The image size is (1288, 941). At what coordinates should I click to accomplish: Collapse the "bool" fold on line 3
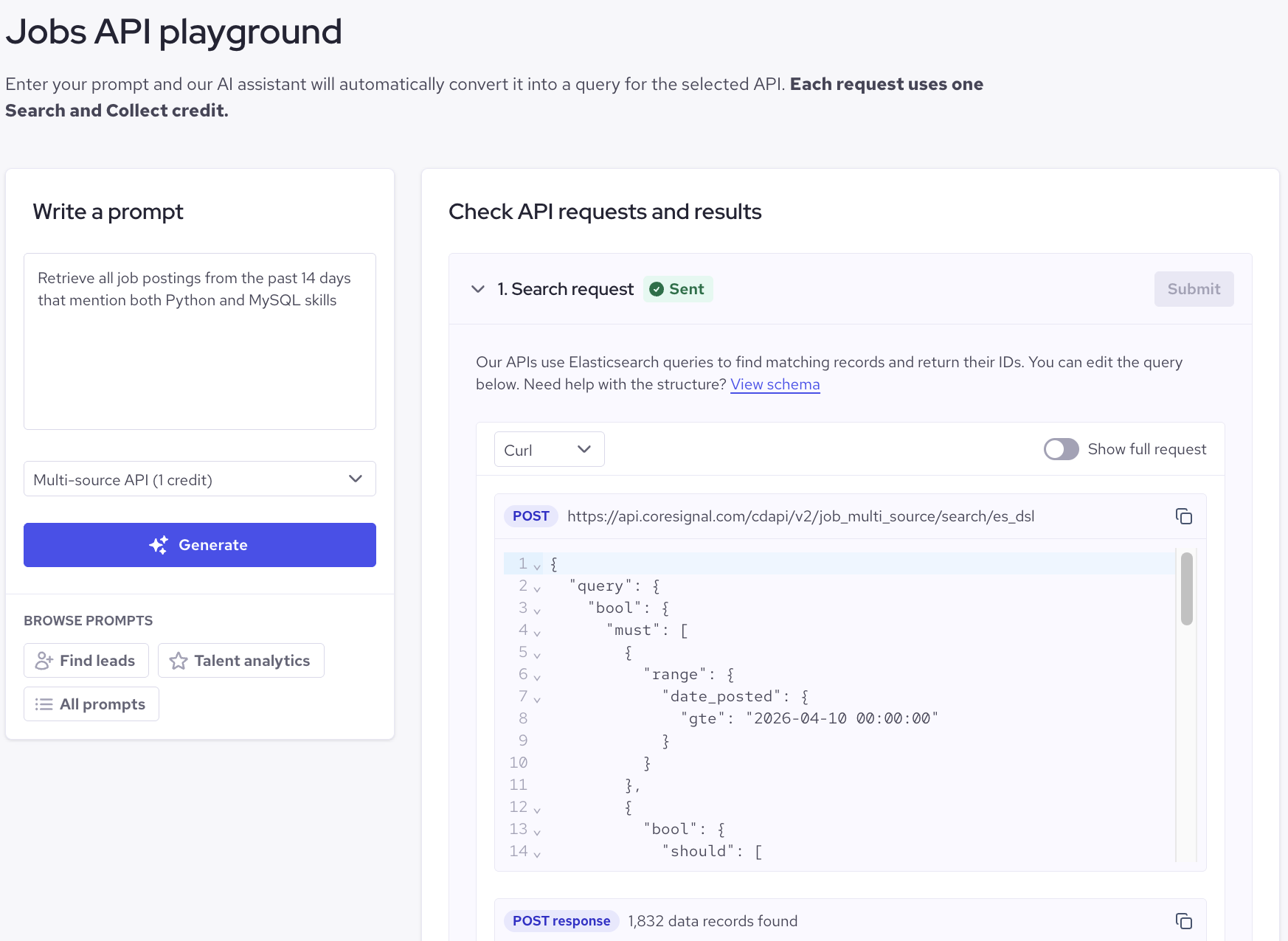[537, 611]
